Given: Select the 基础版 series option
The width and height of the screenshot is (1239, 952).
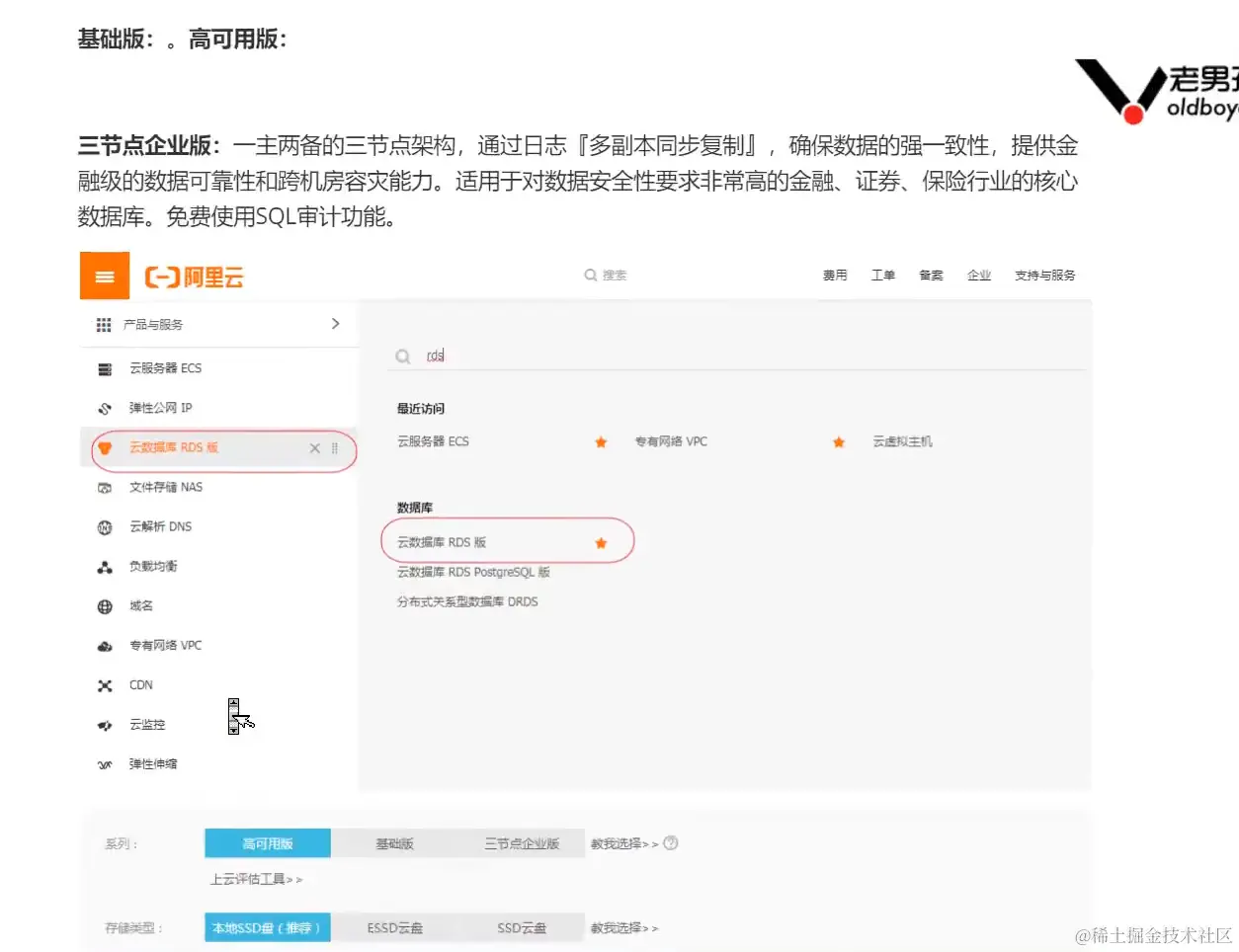Looking at the screenshot, I should click(x=394, y=843).
